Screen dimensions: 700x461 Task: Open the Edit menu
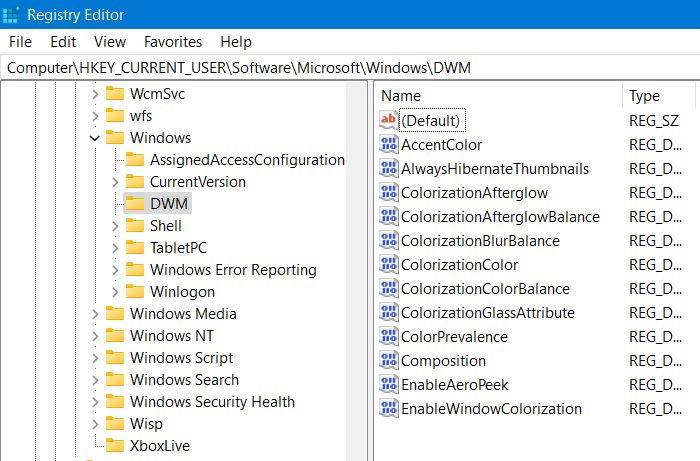point(63,42)
